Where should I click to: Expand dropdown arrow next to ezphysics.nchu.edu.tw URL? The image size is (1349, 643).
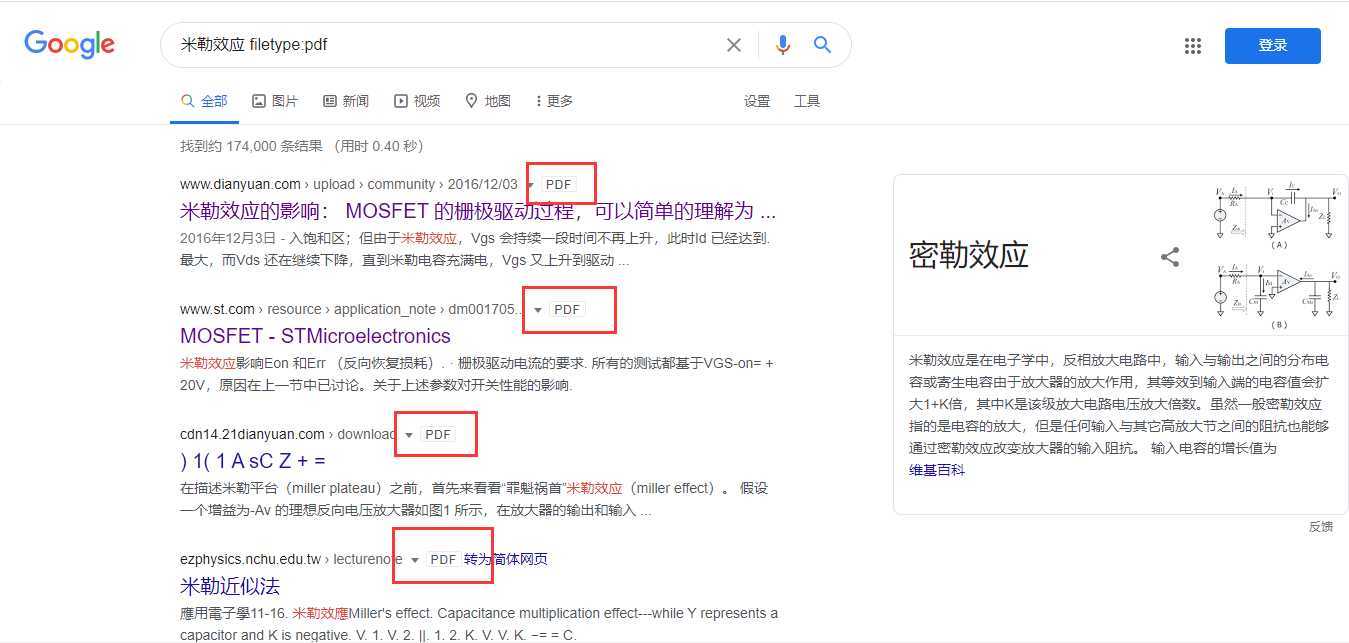pyautogui.click(x=415, y=560)
